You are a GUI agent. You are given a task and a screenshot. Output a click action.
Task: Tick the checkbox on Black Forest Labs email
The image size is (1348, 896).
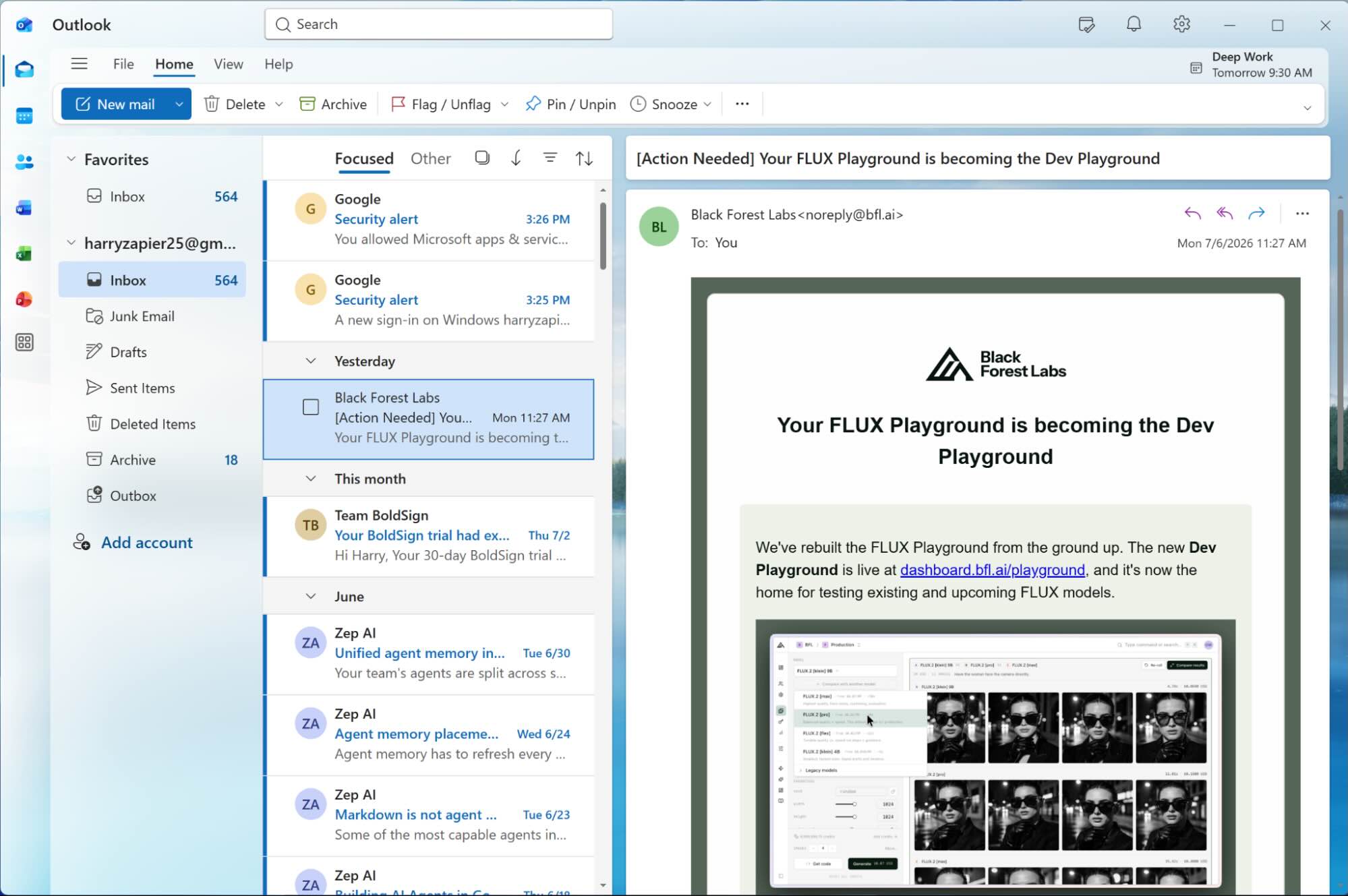310,407
